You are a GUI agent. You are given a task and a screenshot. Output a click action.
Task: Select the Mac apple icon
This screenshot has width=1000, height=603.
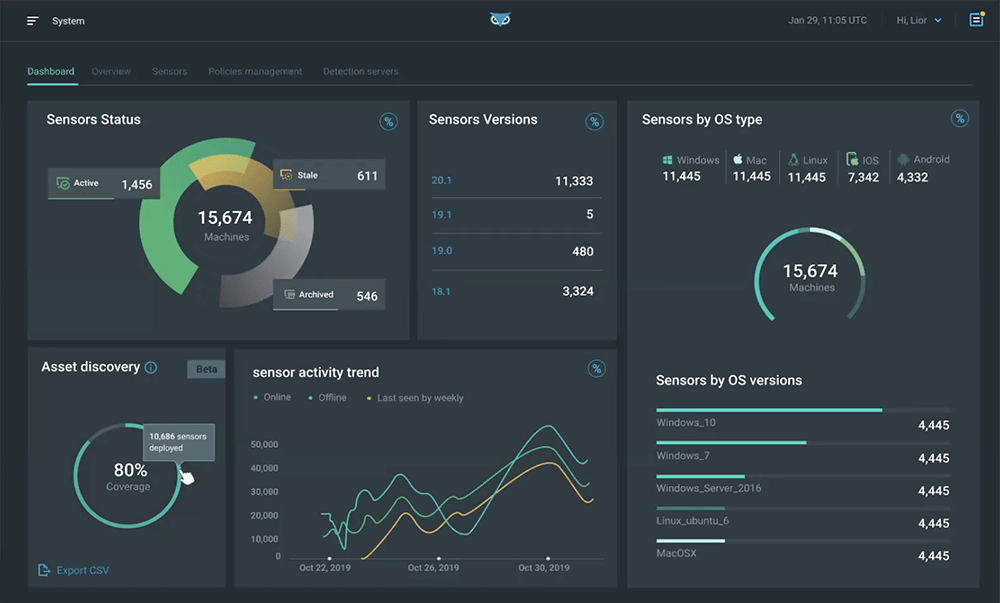tap(738, 159)
